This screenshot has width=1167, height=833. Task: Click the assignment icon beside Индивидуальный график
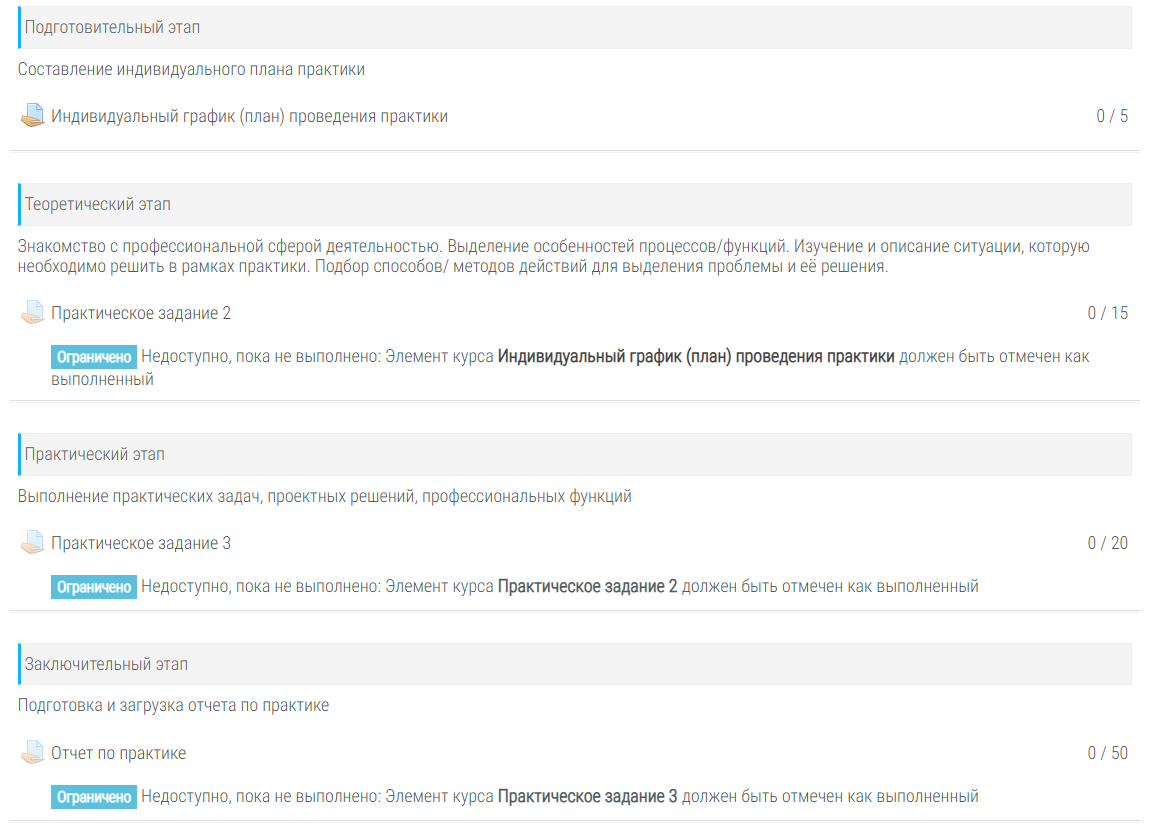pyautogui.click(x=32, y=116)
